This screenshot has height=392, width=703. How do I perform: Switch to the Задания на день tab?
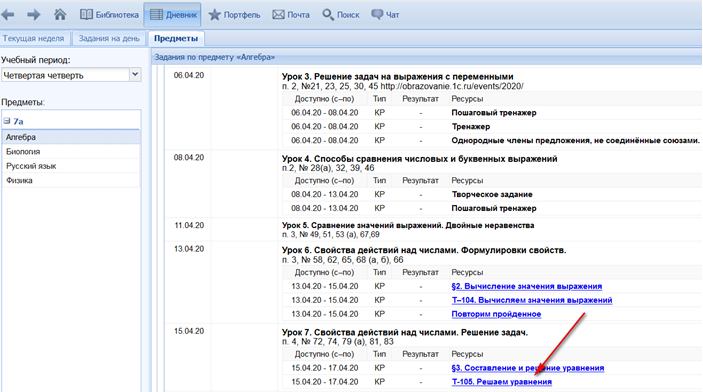point(109,39)
